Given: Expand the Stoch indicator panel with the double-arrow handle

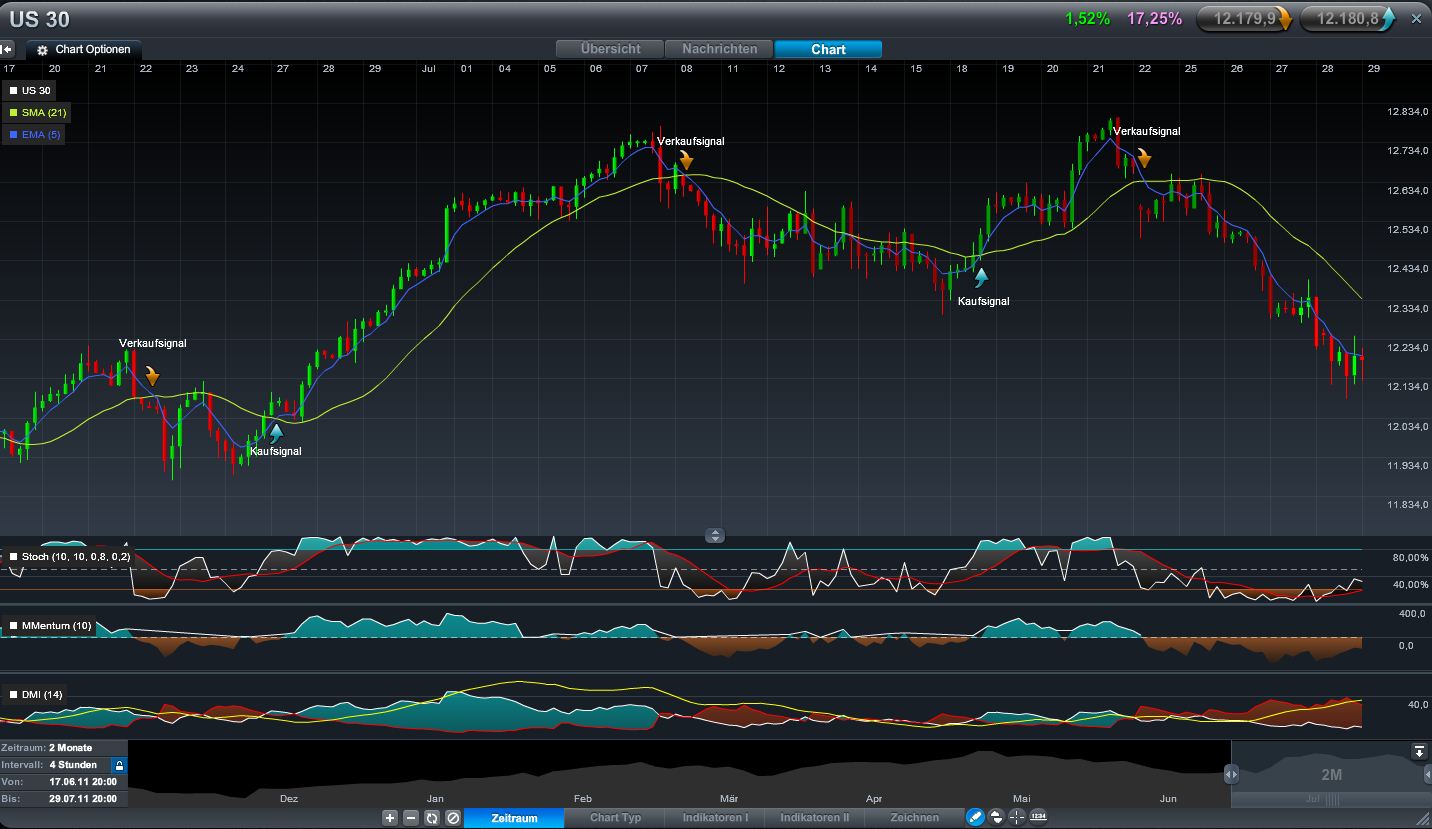Looking at the screenshot, I should [x=715, y=536].
